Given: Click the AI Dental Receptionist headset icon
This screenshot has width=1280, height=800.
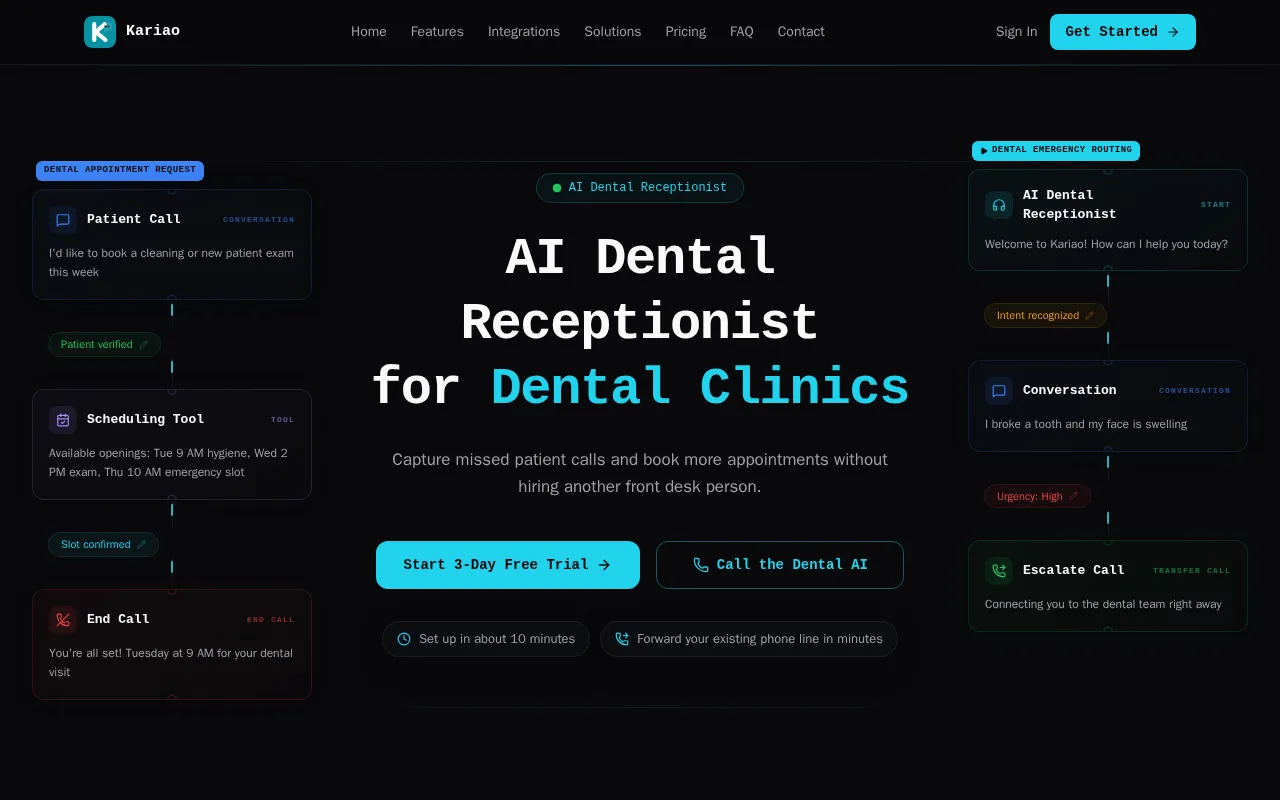Looking at the screenshot, I should (x=999, y=205).
